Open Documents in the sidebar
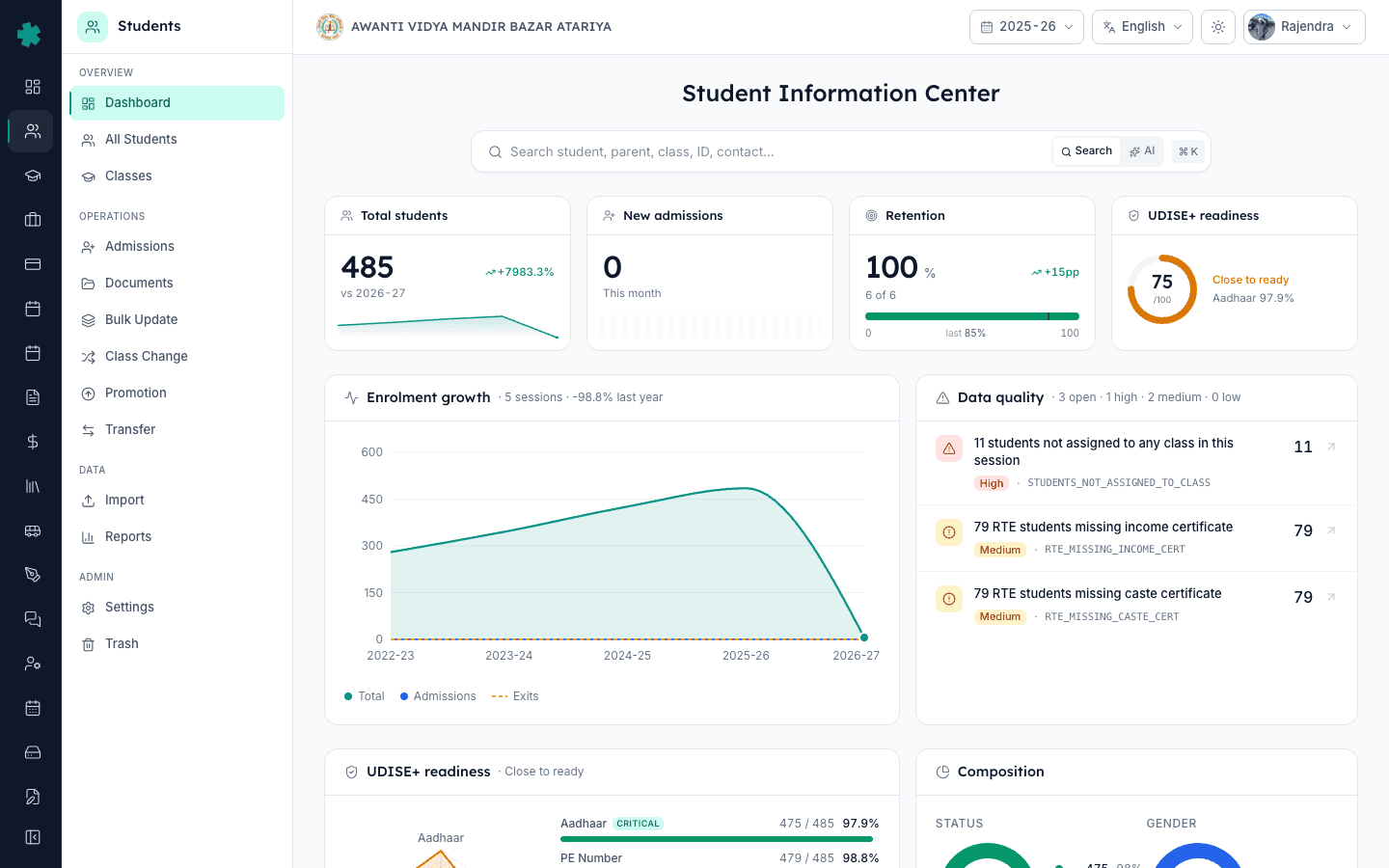Screen dimensions: 1389x868 pyautogui.click(x=177, y=284)
